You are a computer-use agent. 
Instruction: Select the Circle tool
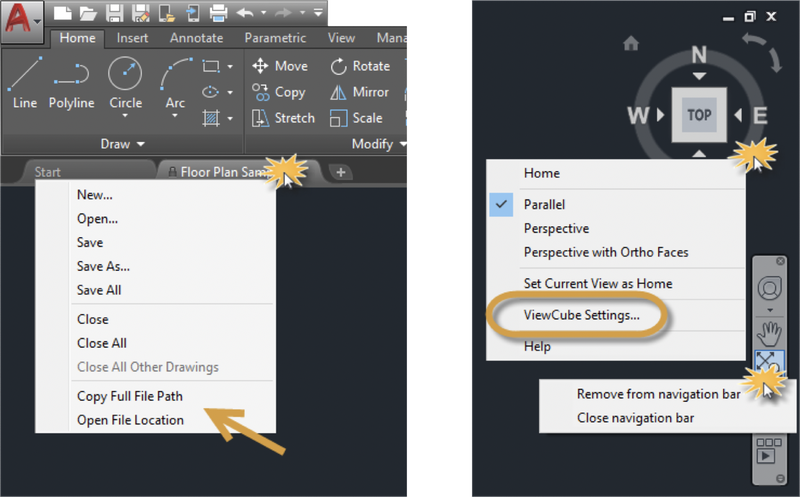coord(126,83)
